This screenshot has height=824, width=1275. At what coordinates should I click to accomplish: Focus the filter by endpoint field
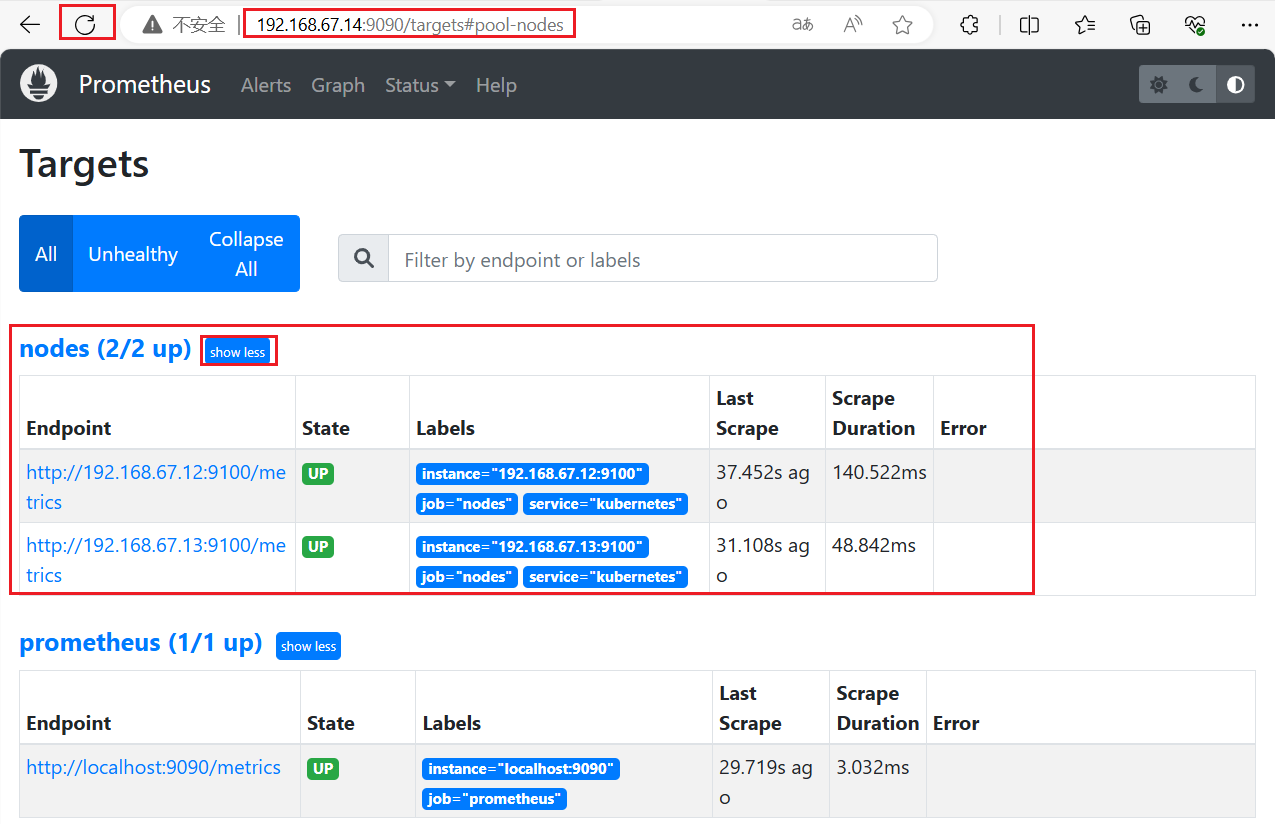(x=662, y=259)
